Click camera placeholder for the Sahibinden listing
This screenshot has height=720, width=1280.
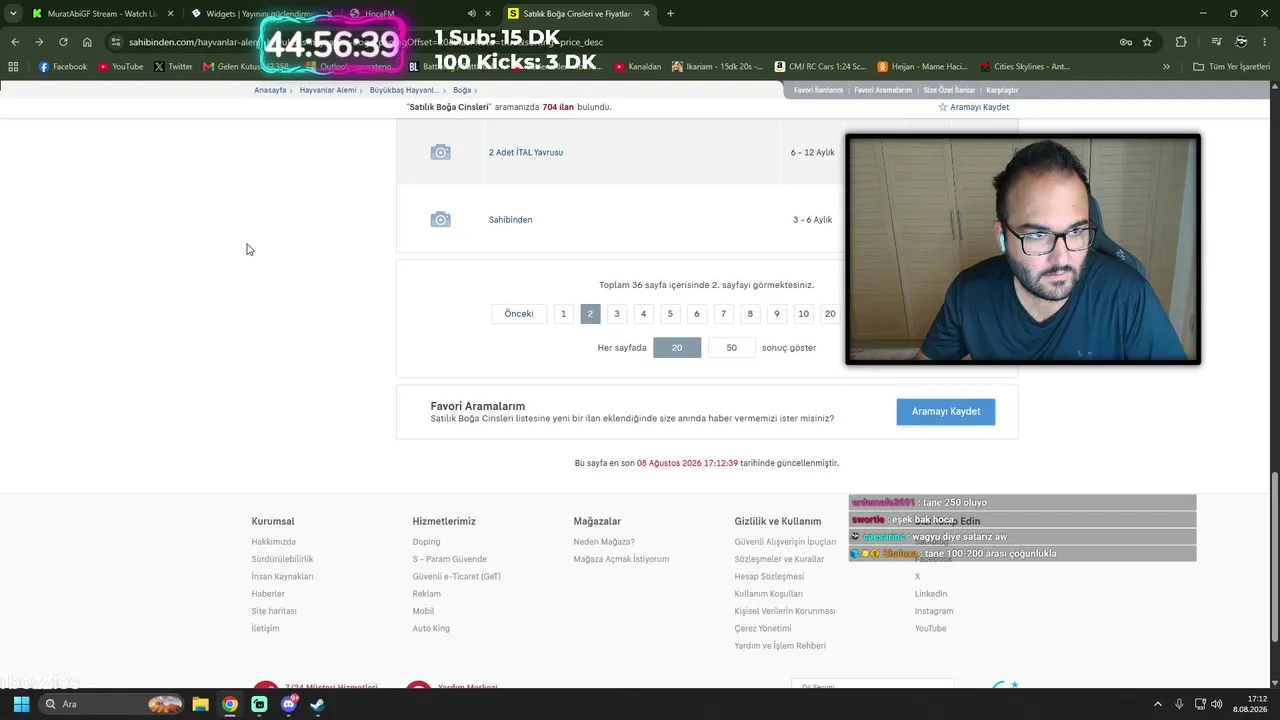click(440, 220)
